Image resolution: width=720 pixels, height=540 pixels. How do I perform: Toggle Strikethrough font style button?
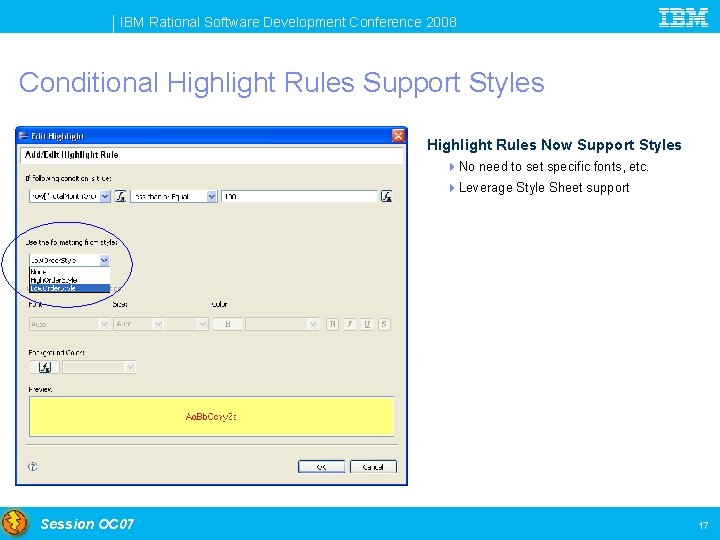[384, 324]
